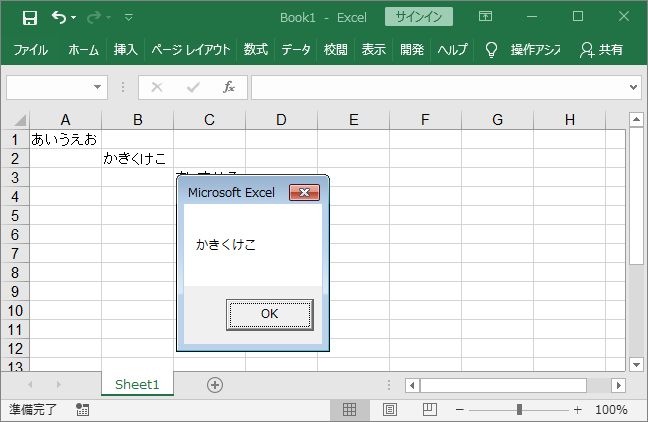Switch to Page Layout view

pyautogui.click(x=390, y=410)
